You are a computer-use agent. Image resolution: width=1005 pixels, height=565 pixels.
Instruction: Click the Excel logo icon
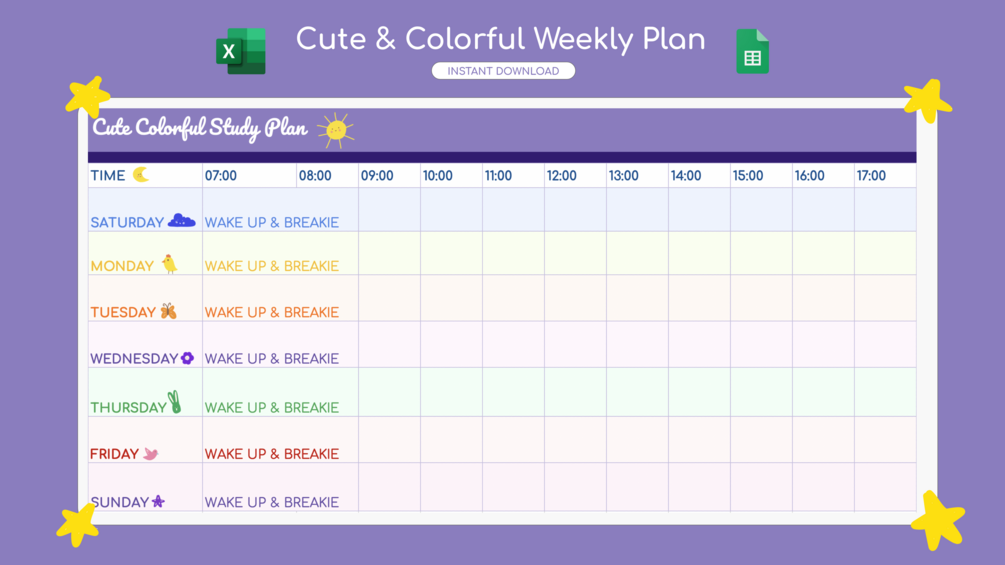coord(241,51)
